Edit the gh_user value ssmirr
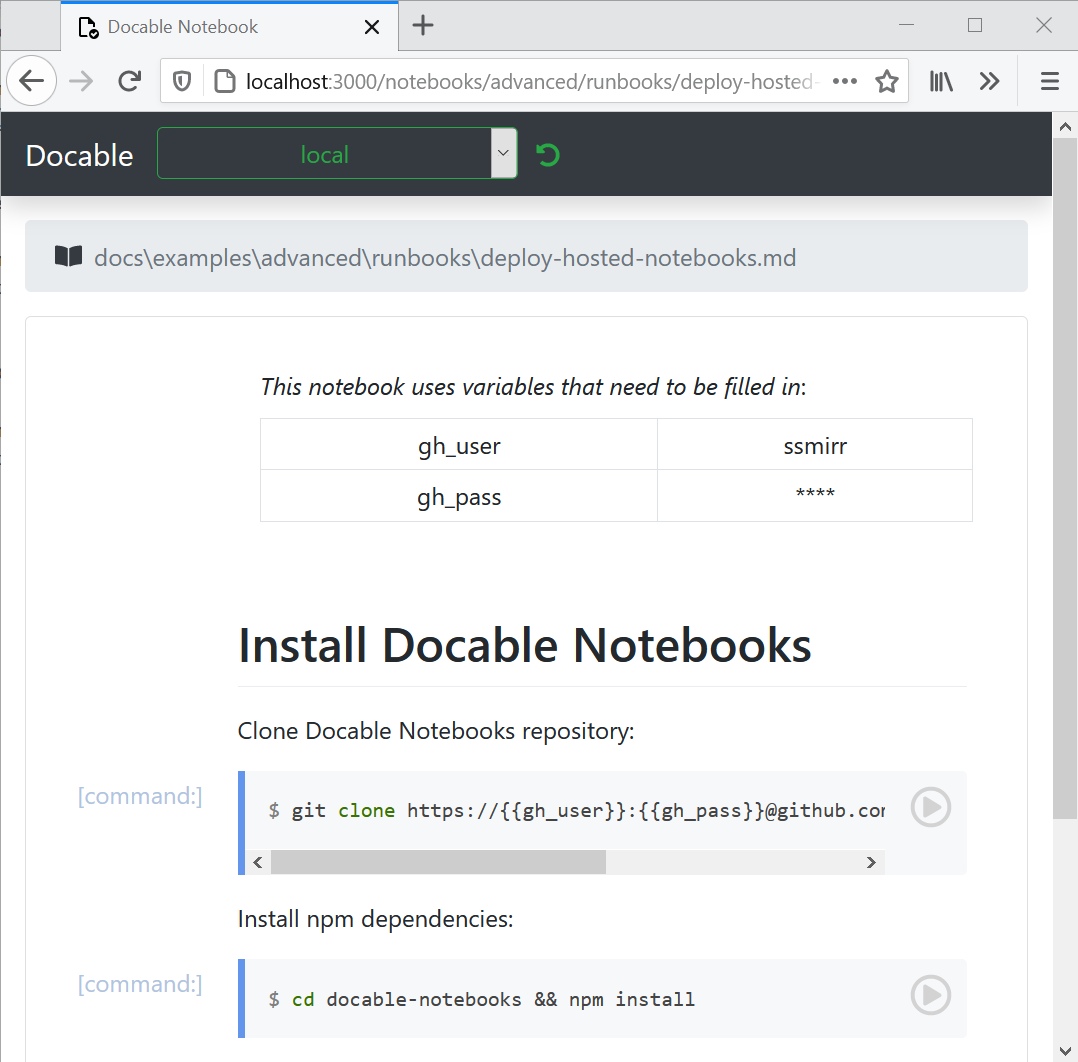1078x1062 pixels. (x=815, y=445)
